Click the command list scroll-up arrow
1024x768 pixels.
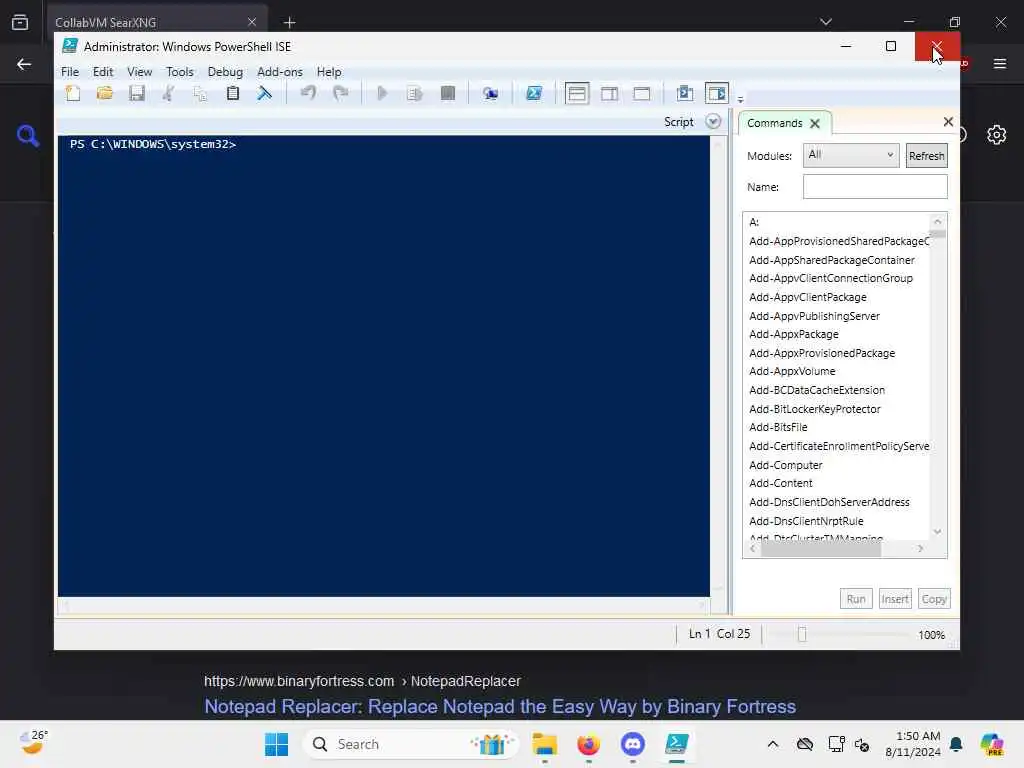tap(938, 221)
